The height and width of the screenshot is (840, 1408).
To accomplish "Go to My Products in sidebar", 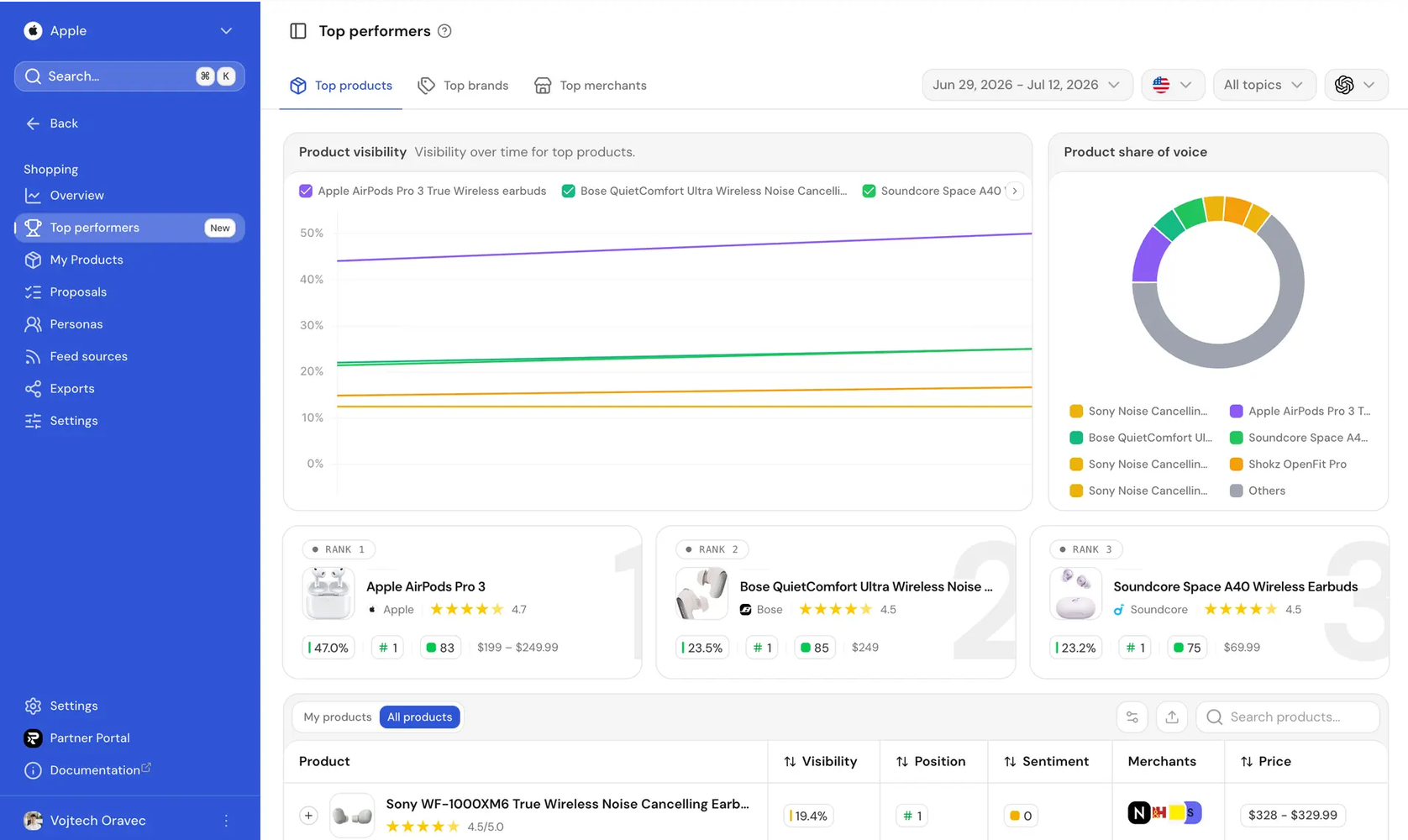I will (x=129, y=260).
